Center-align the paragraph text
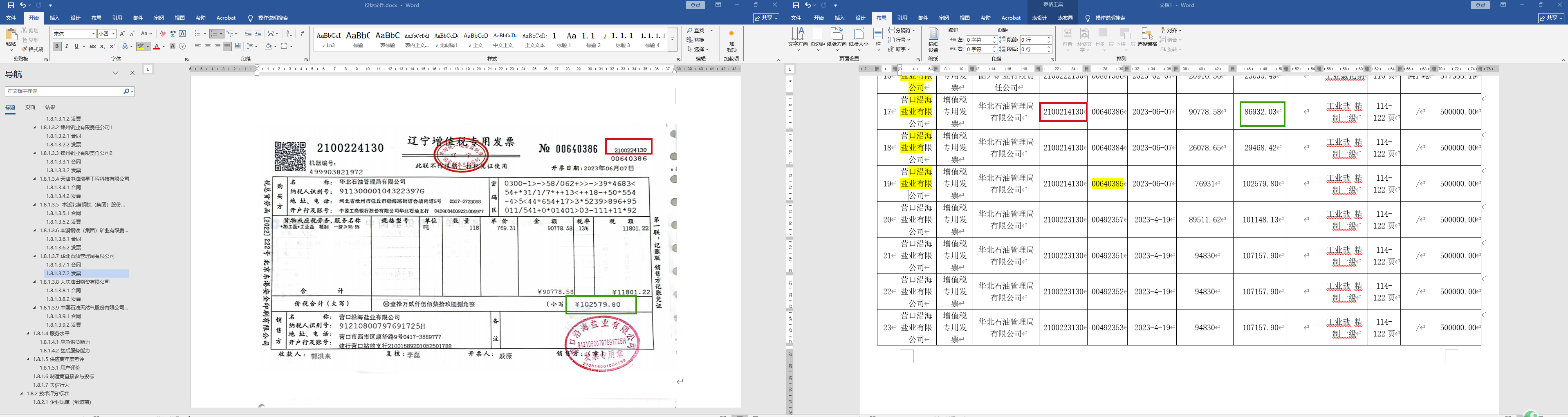1568x417 pixels. click(x=208, y=46)
